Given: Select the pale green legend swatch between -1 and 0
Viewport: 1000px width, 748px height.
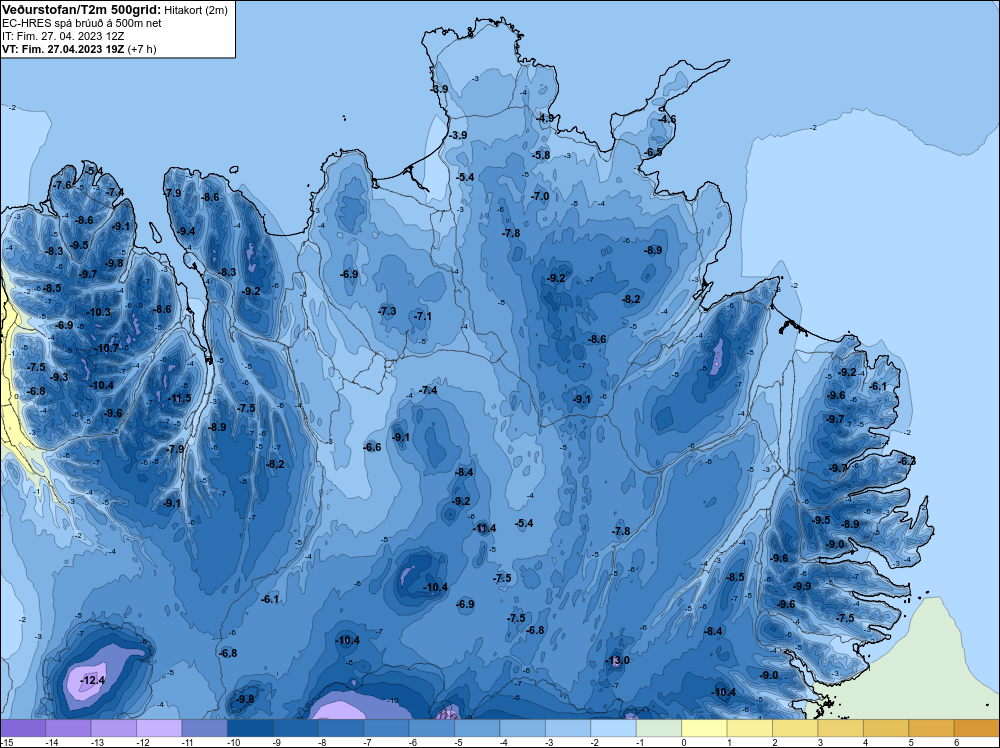Looking at the screenshot, I should [x=659, y=728].
